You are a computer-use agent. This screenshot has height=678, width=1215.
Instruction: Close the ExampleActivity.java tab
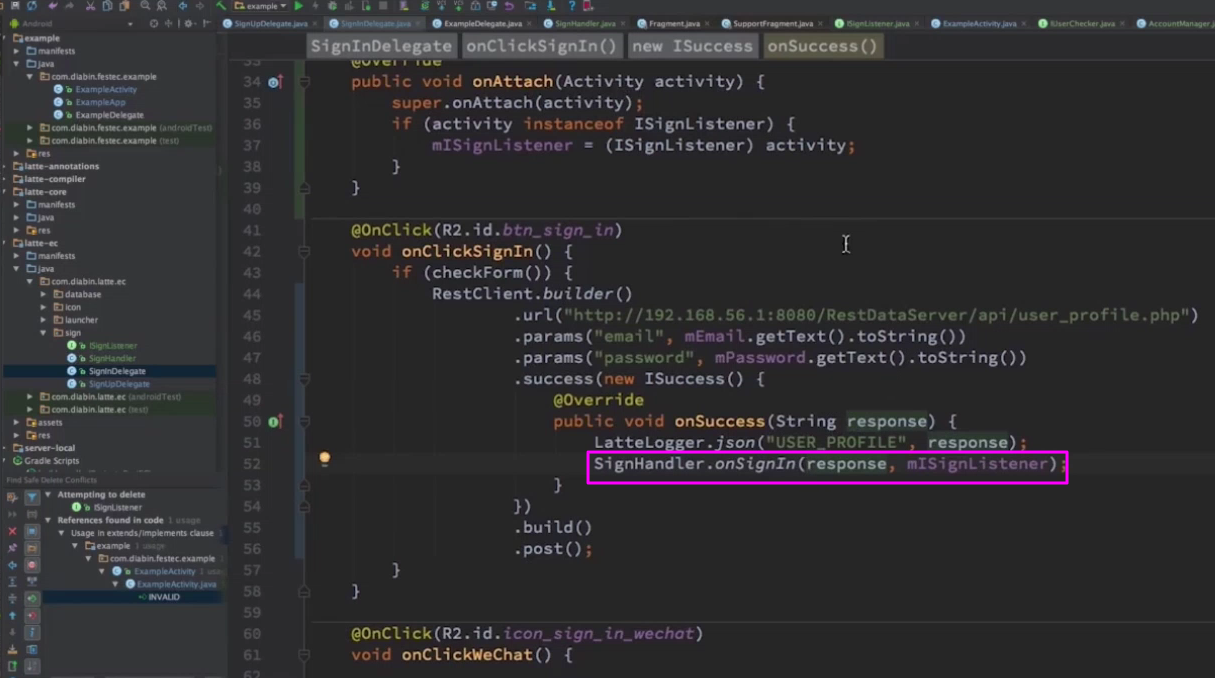pyautogui.click(x=1022, y=23)
